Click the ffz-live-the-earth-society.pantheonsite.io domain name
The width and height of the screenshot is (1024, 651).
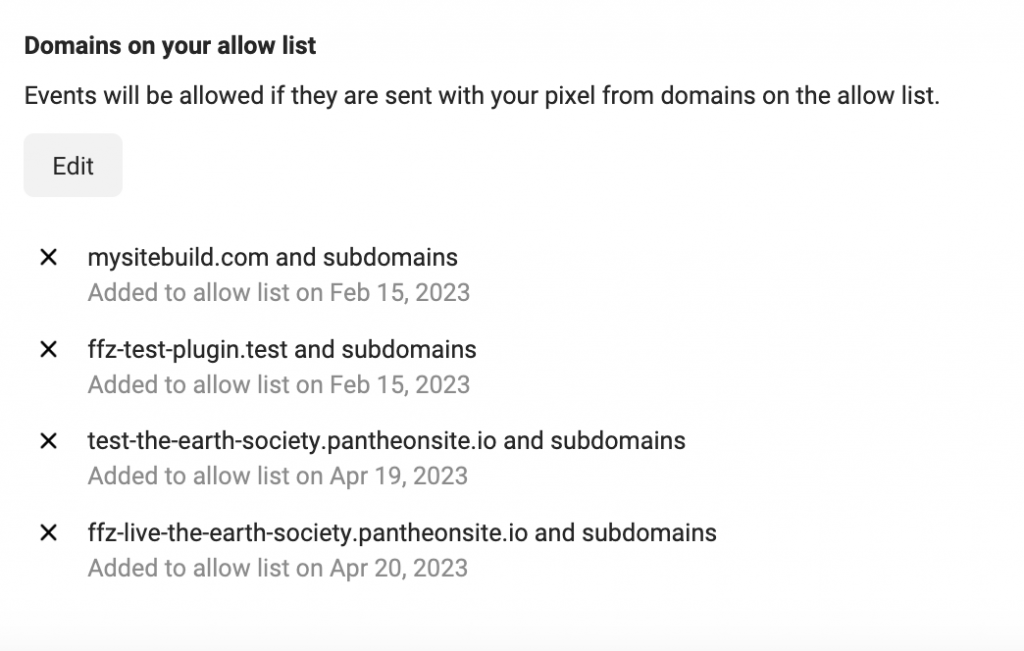tap(307, 533)
